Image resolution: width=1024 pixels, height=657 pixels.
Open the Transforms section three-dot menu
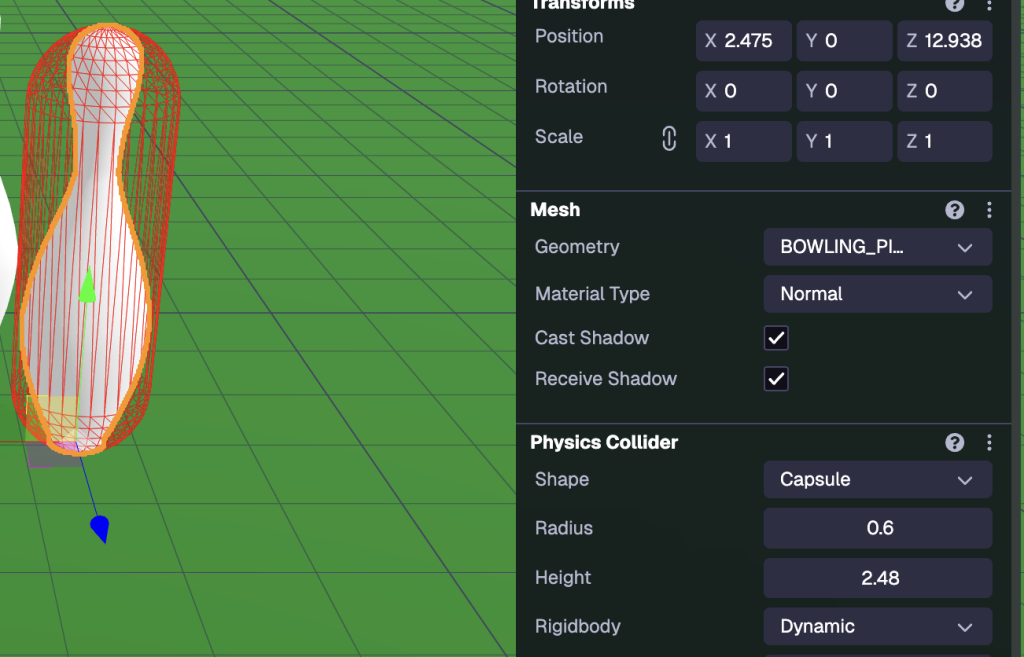click(x=989, y=5)
